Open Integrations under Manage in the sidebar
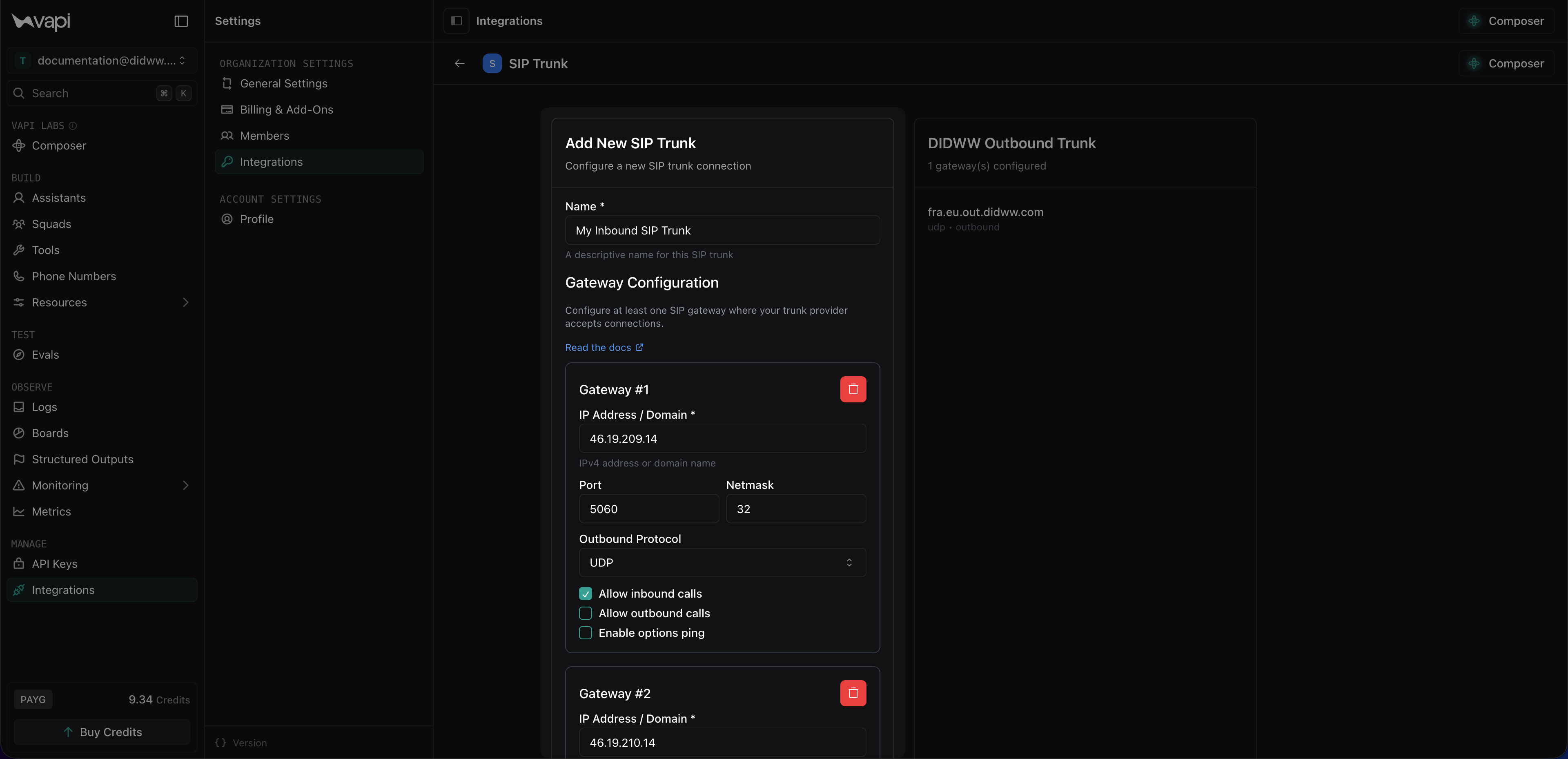The width and height of the screenshot is (1568, 759). click(x=102, y=590)
